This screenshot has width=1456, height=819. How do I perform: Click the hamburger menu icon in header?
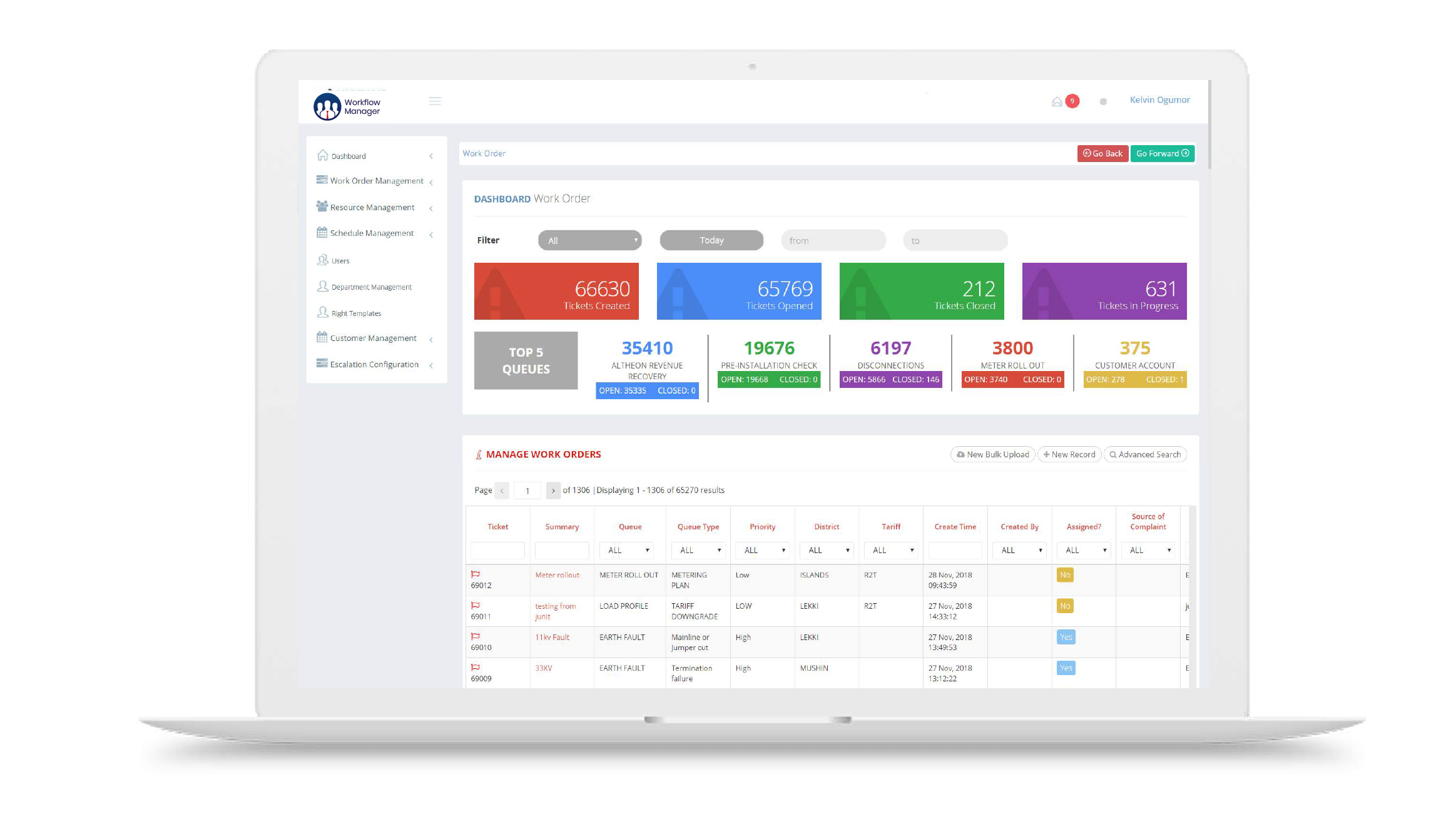click(x=435, y=101)
